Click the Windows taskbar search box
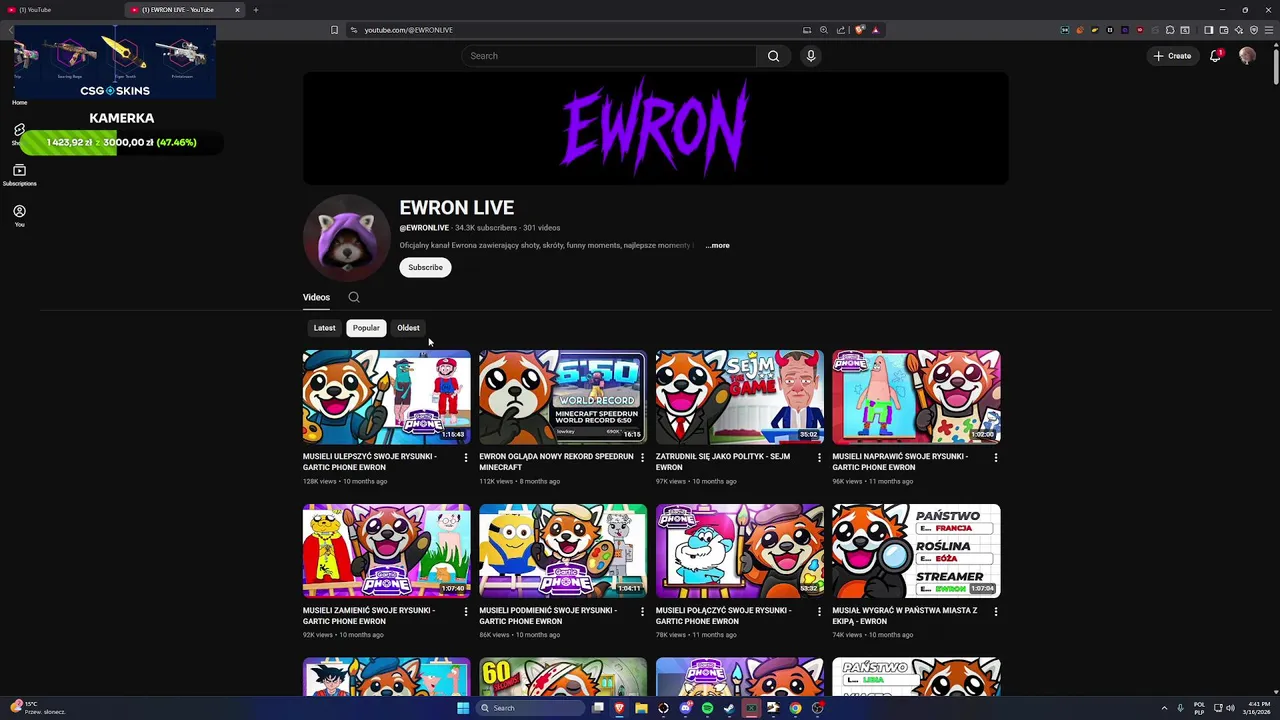Image resolution: width=1280 pixels, height=720 pixels. coord(531,708)
